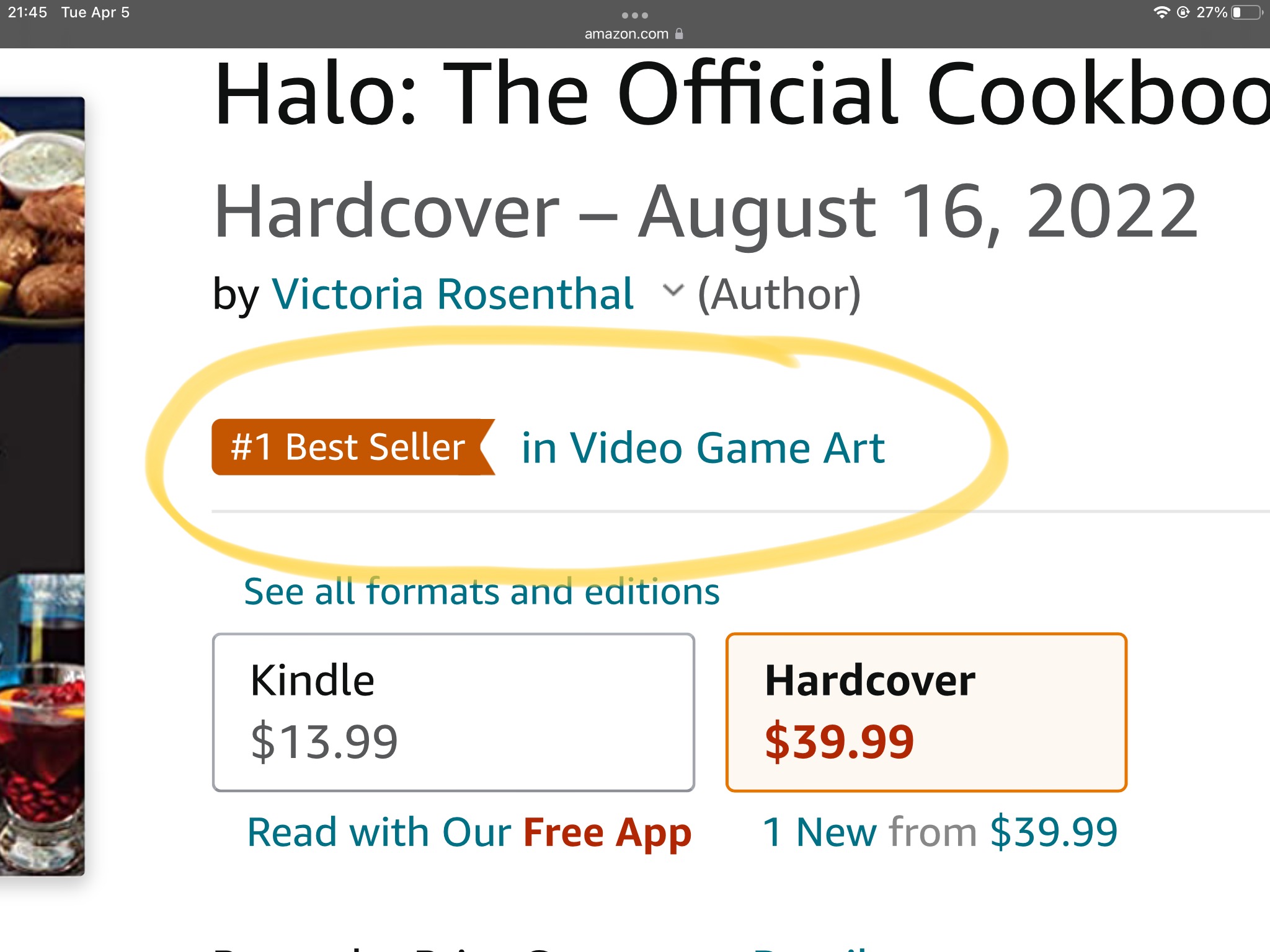The width and height of the screenshot is (1270, 952).
Task: Click 1 New from $39.99 link
Action: [939, 832]
